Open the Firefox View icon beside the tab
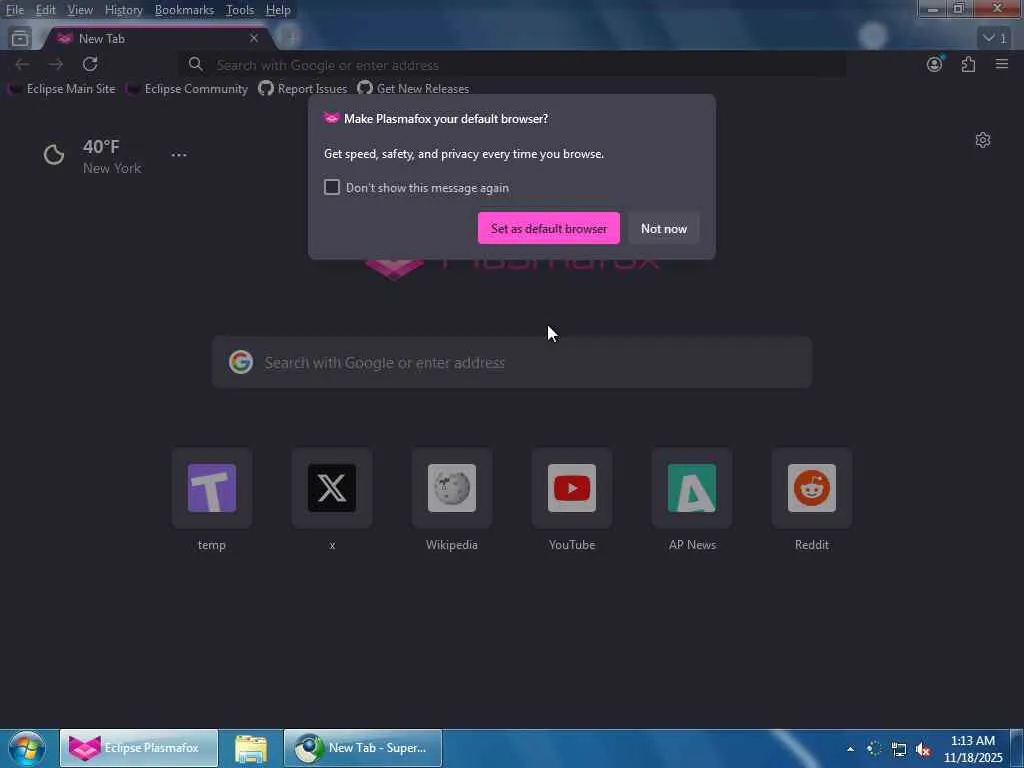 coord(20,39)
